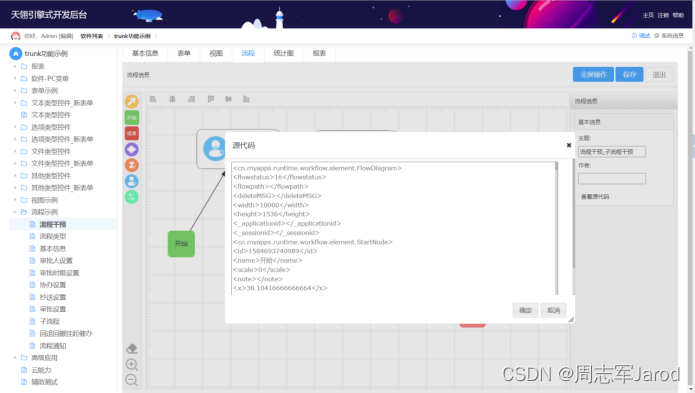This screenshot has width=695, height=393.
Task: Click the blue user node on canvas
Action: pos(215,148)
